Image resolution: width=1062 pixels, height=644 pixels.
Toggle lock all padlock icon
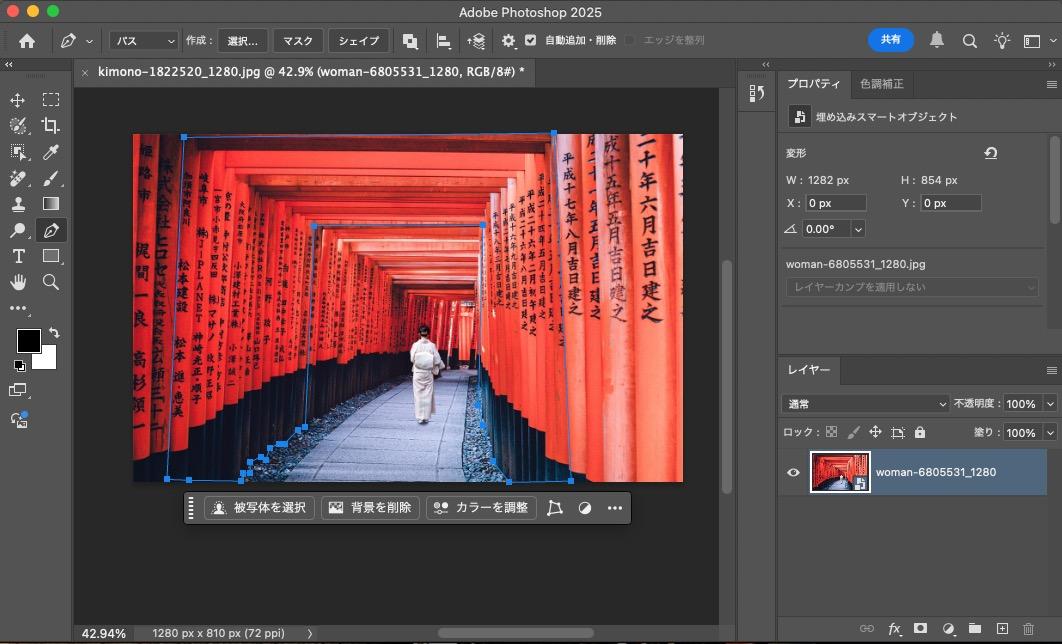[920, 432]
